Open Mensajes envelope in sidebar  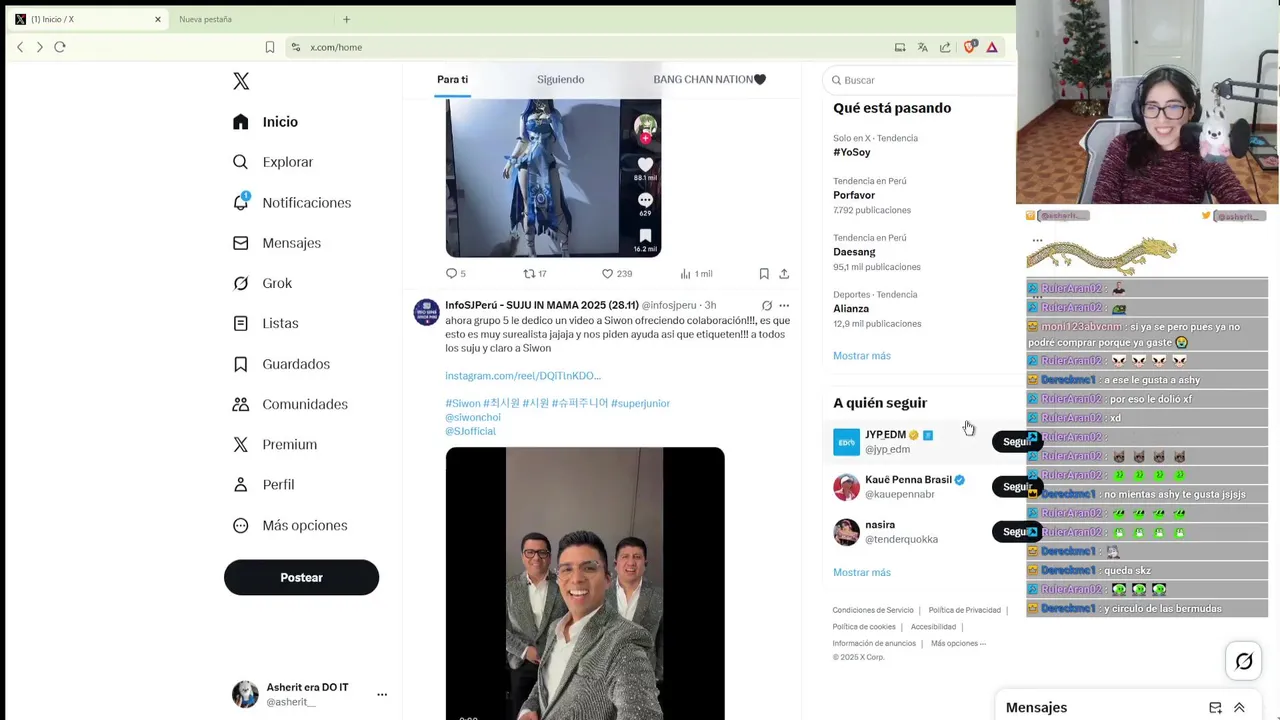click(x=276, y=243)
